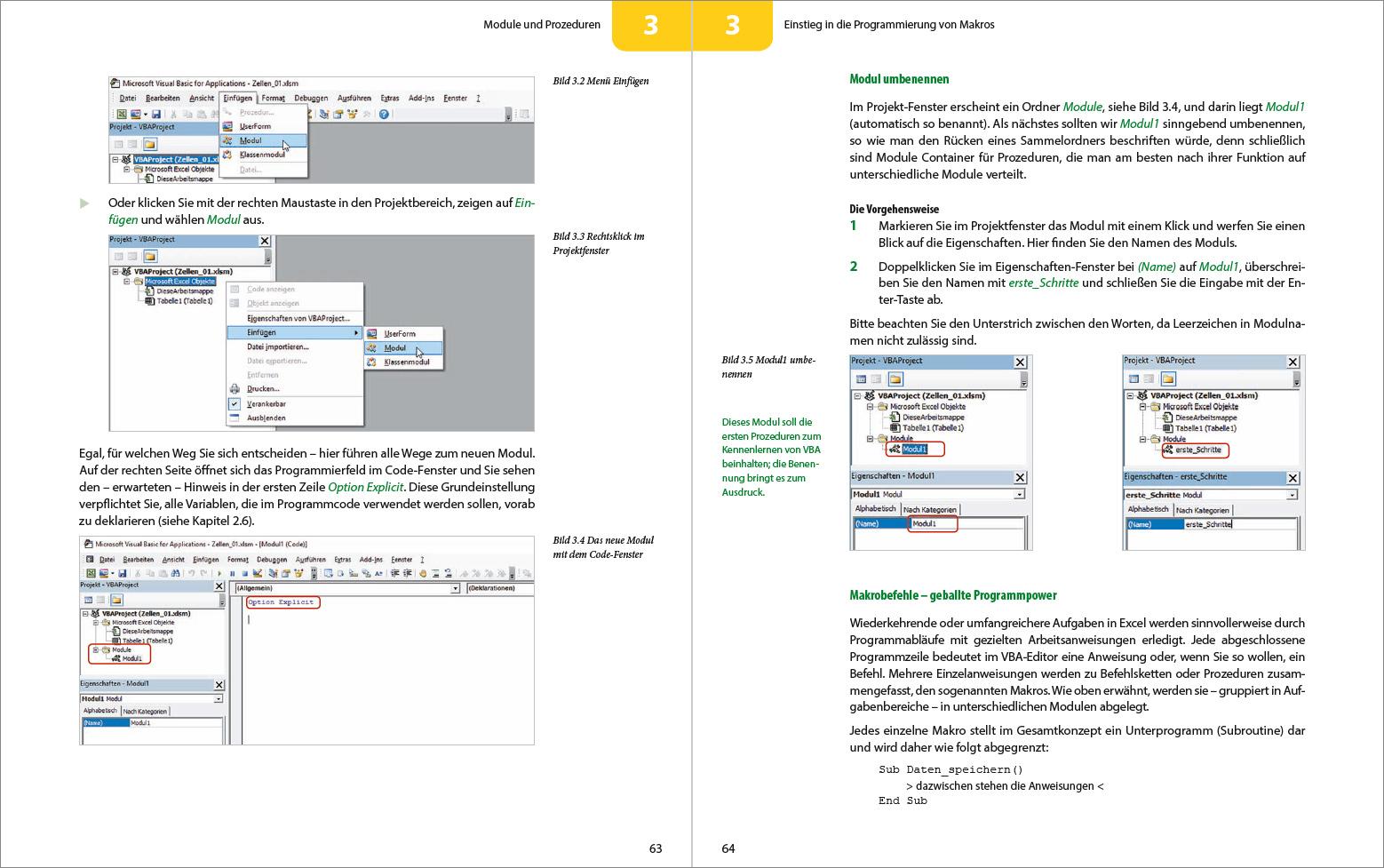Click Find binoculars icon in Bild 3.4 toolbar
Viewport: 1384px width, 868px height.
pos(175,573)
